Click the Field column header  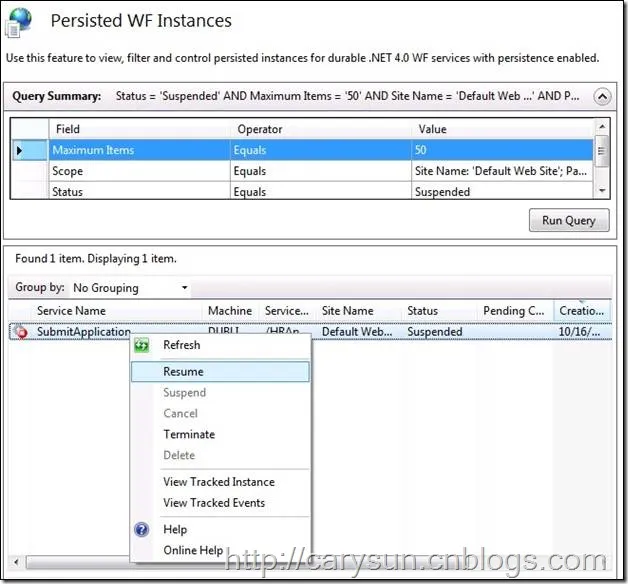139,129
